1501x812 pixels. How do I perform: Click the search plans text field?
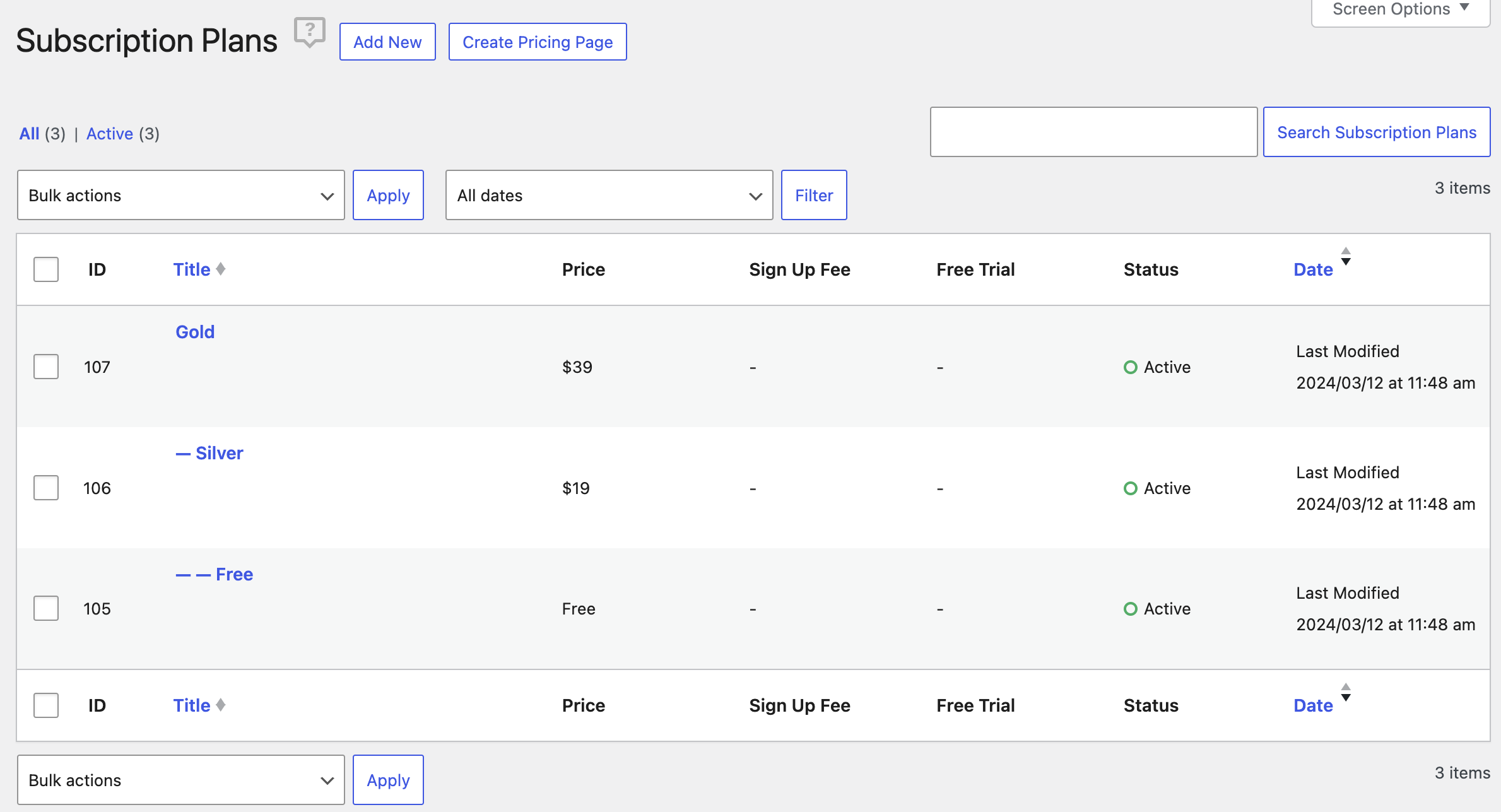pos(1093,132)
